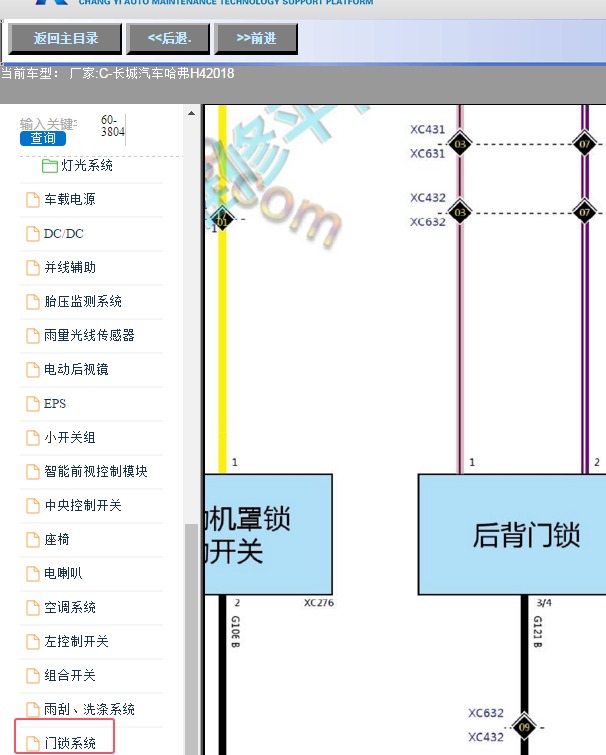Screen dimensions: 606x755
Task: Click the XC431 connector label
Action: [427, 130]
